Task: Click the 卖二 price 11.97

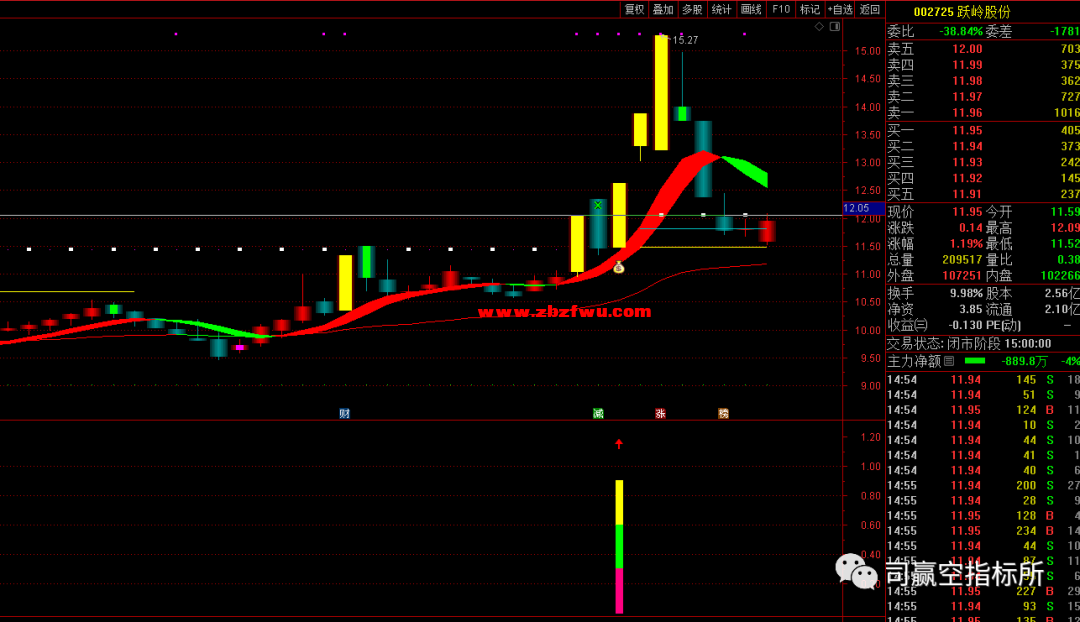Action: click(x=967, y=96)
